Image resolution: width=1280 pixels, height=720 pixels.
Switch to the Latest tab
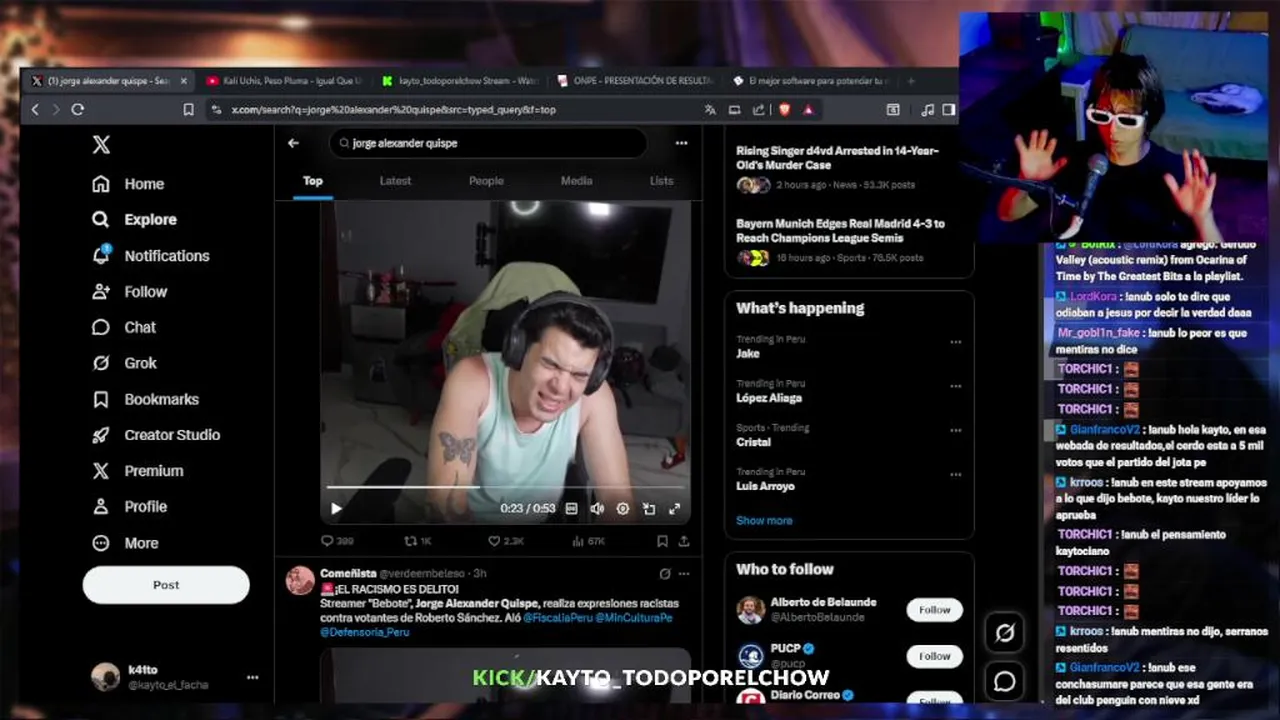(395, 181)
